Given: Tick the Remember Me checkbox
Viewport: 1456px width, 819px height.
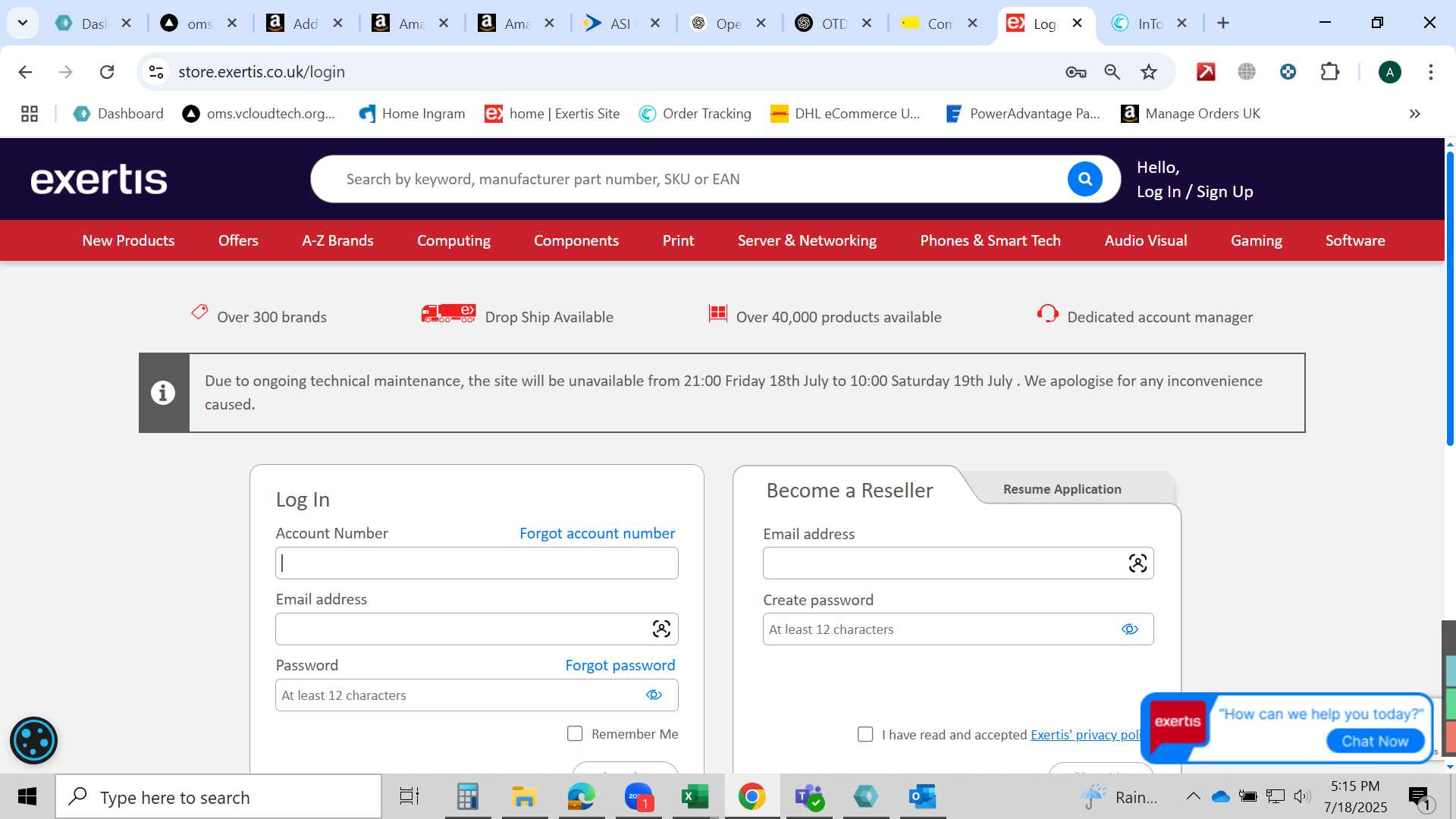Looking at the screenshot, I should (x=575, y=733).
